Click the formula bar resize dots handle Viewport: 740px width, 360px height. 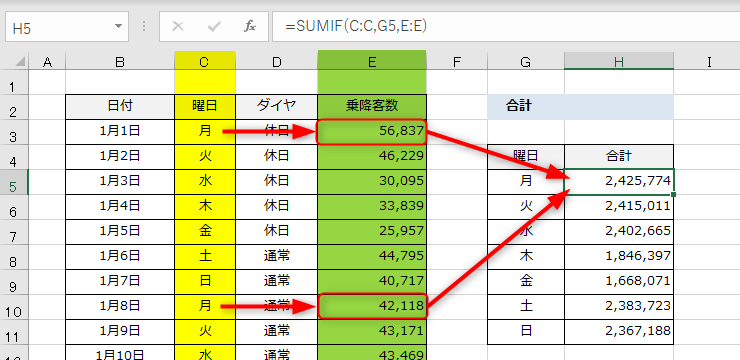144,27
